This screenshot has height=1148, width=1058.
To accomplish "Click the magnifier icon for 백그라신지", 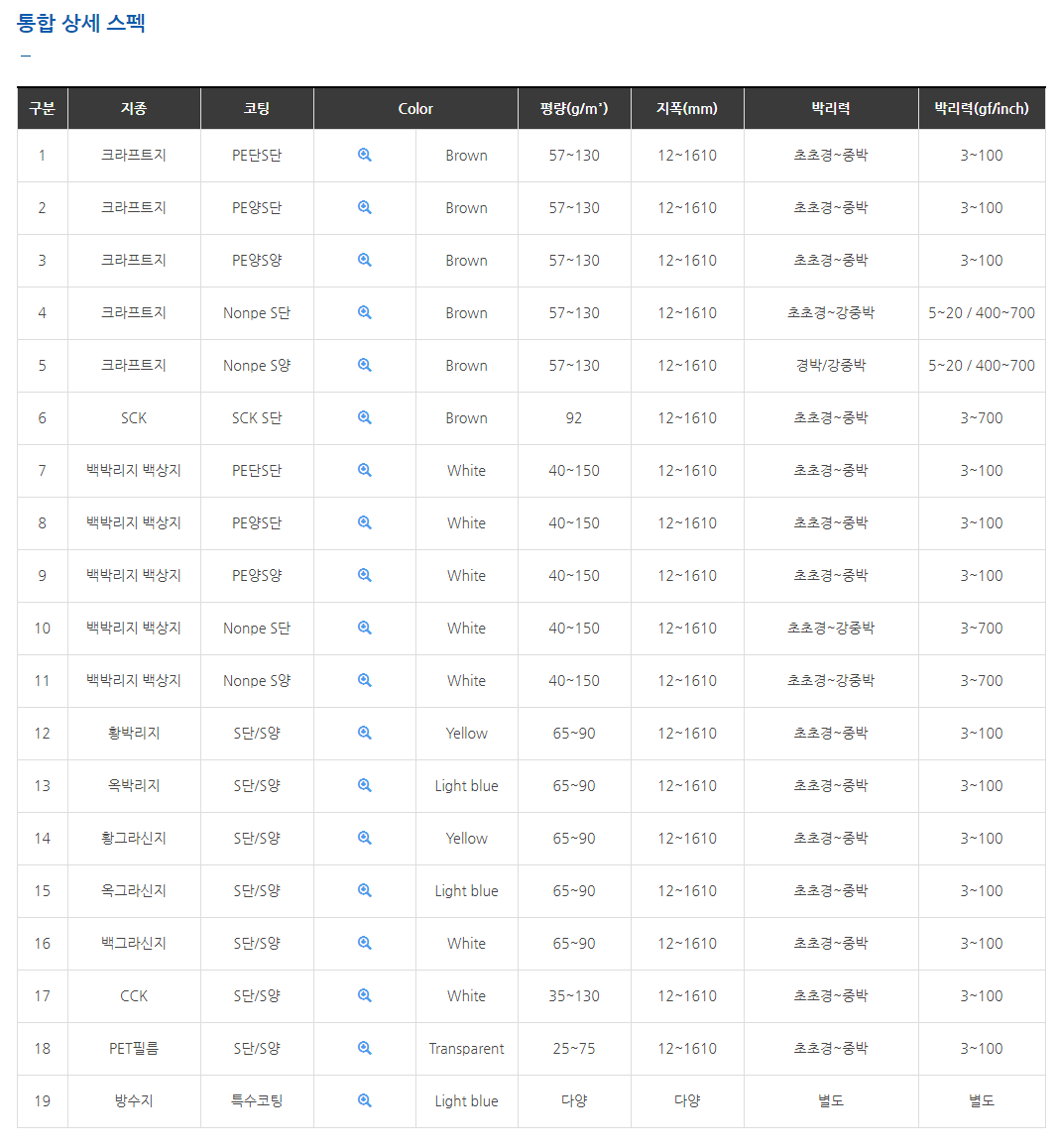I will (x=365, y=943).
